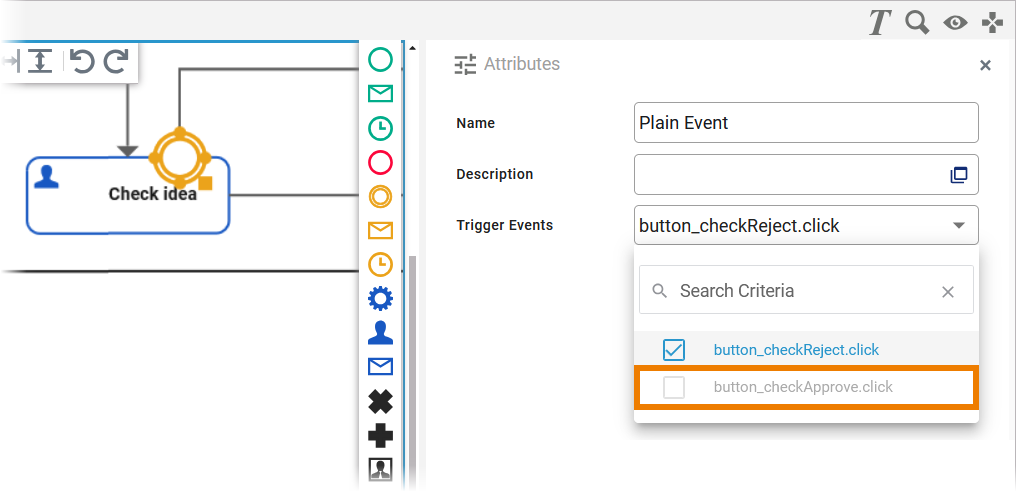Image resolution: width=1016 pixels, height=492 pixels.
Task: Uncheck the button_checkReject.click checkbox
Action: tap(674, 350)
